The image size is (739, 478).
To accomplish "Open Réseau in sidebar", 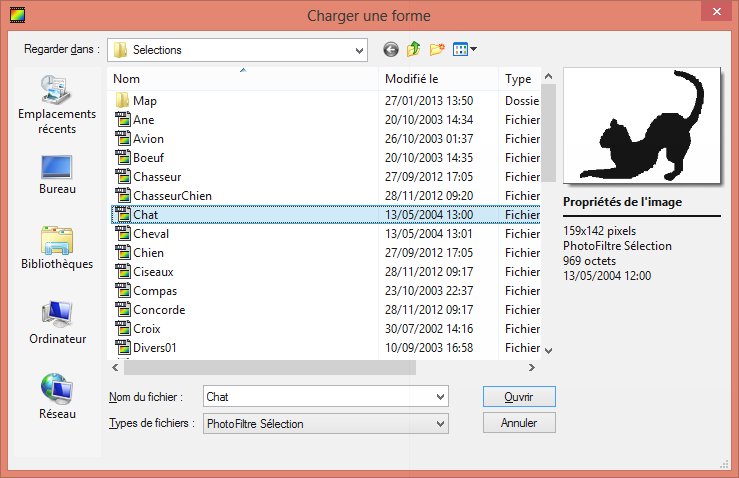I will (56, 395).
